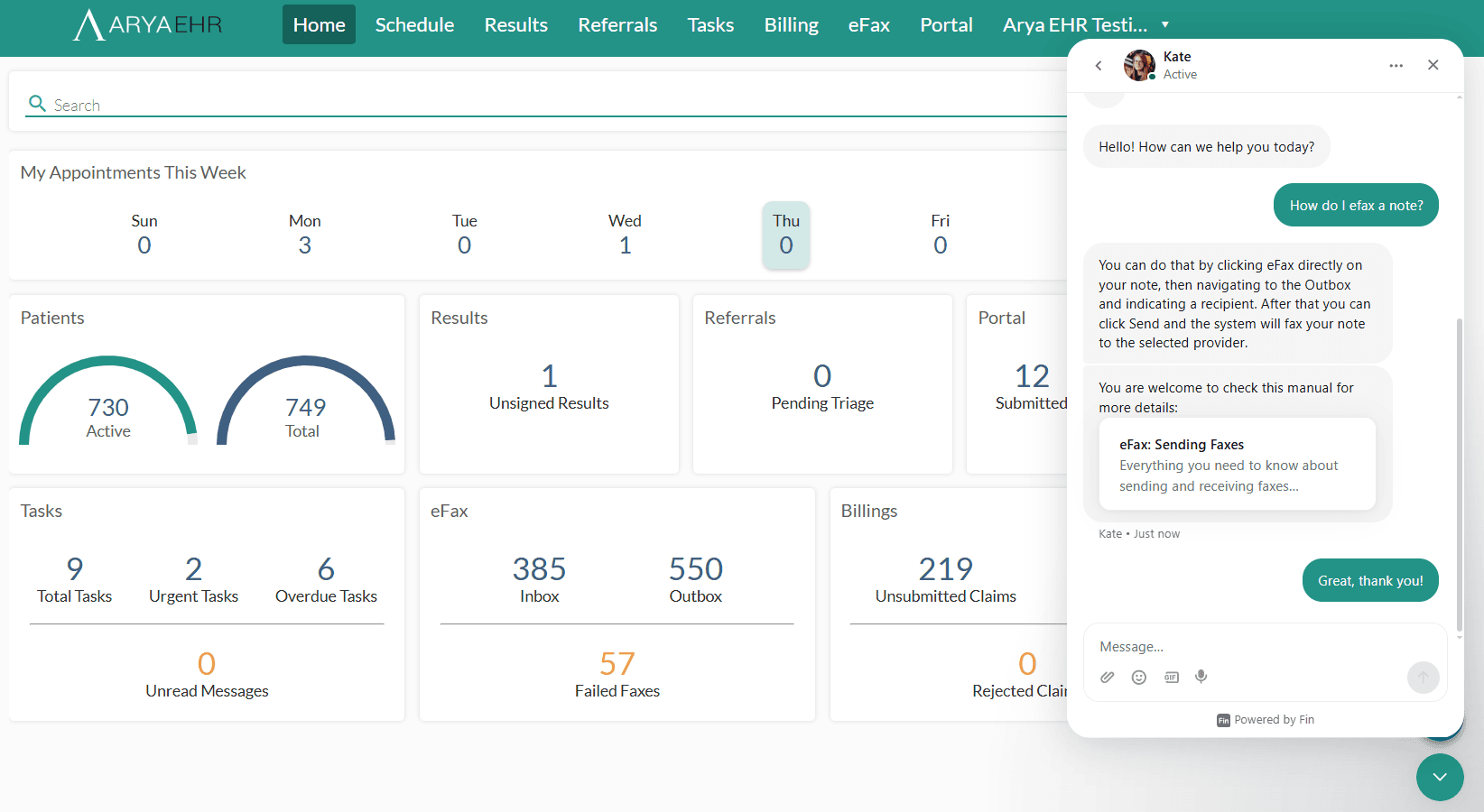This screenshot has height=812, width=1484.
Task: Click the 'How do I efax a note?' message
Action: coord(1356,206)
